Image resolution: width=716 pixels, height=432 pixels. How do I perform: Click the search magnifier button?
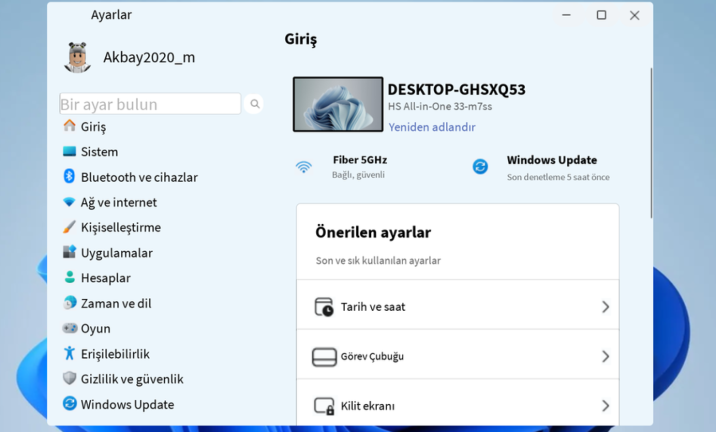(254, 104)
